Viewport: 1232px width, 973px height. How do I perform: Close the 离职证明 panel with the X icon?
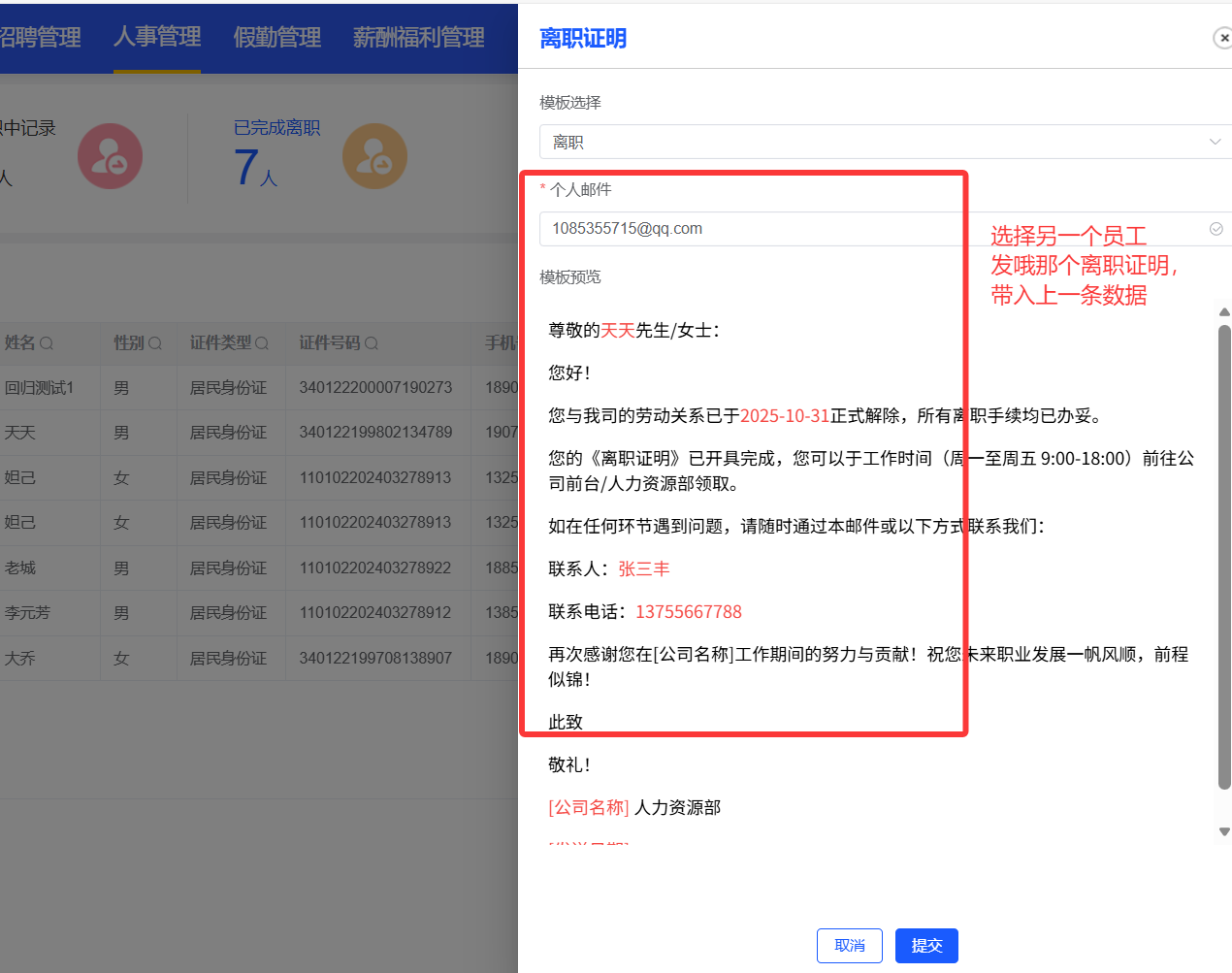click(x=1222, y=38)
